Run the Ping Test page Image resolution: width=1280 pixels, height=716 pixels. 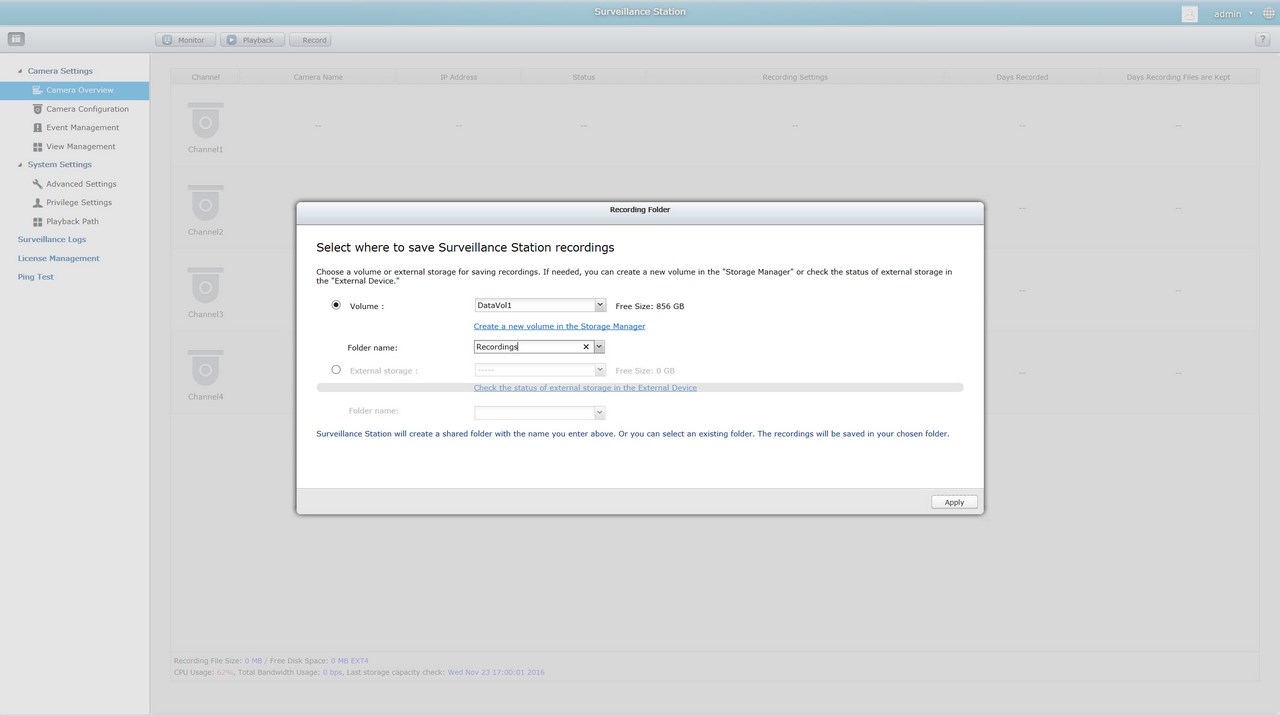pos(36,277)
